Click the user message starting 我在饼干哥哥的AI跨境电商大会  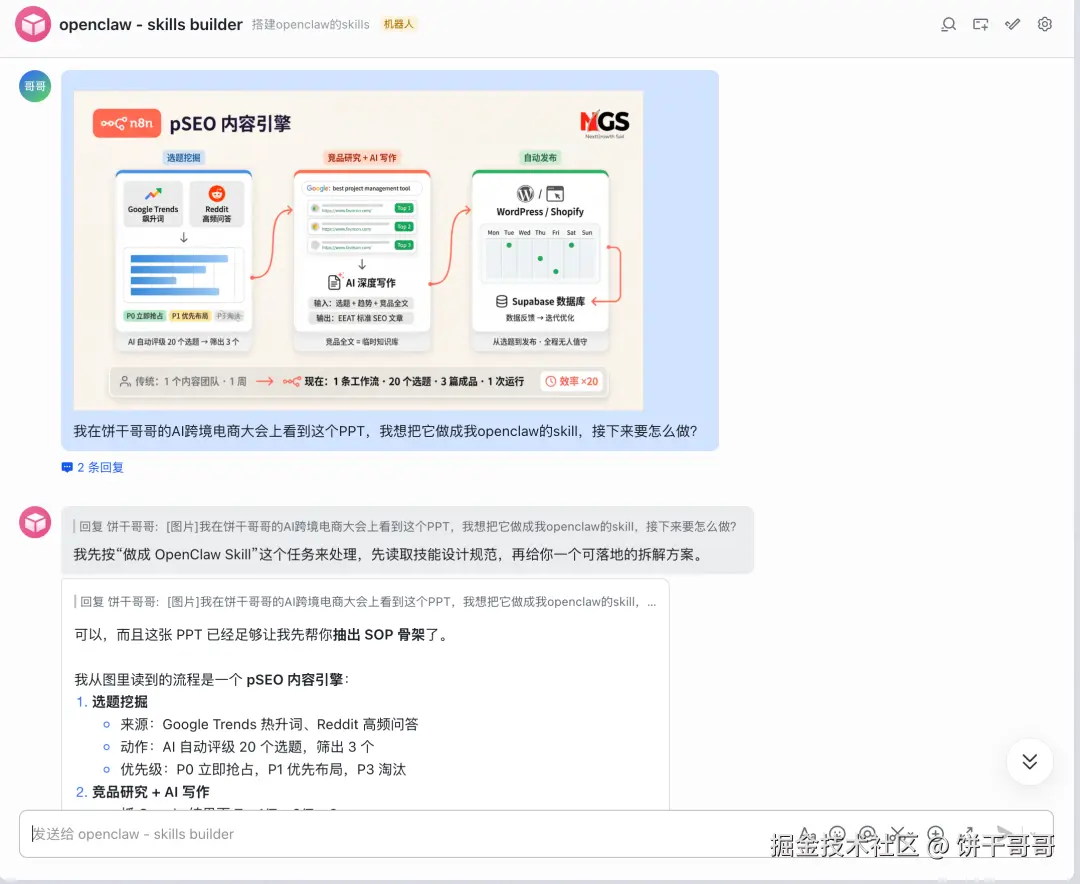(385, 431)
